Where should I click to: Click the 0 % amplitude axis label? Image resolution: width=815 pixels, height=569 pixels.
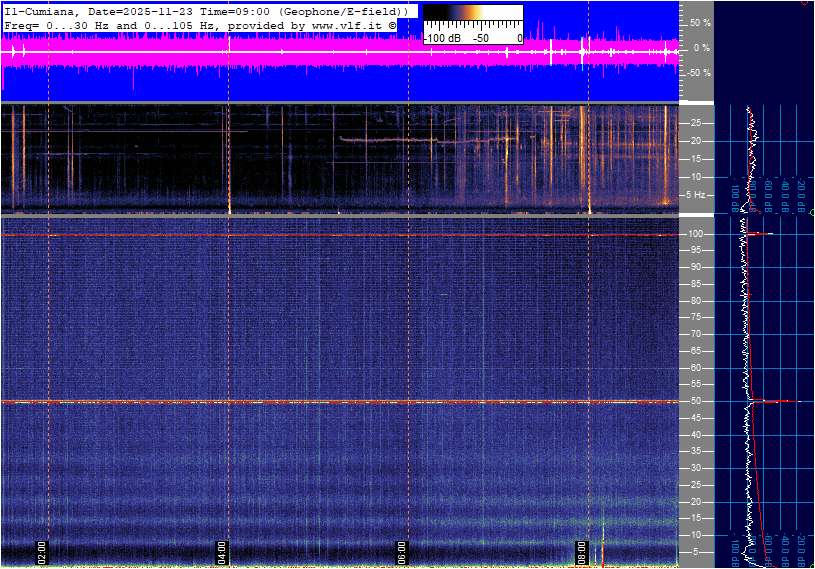coord(701,47)
